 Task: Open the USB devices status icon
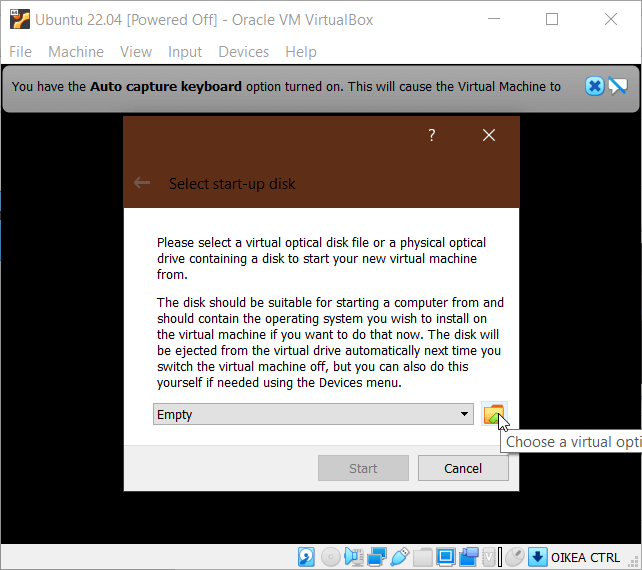click(400, 557)
